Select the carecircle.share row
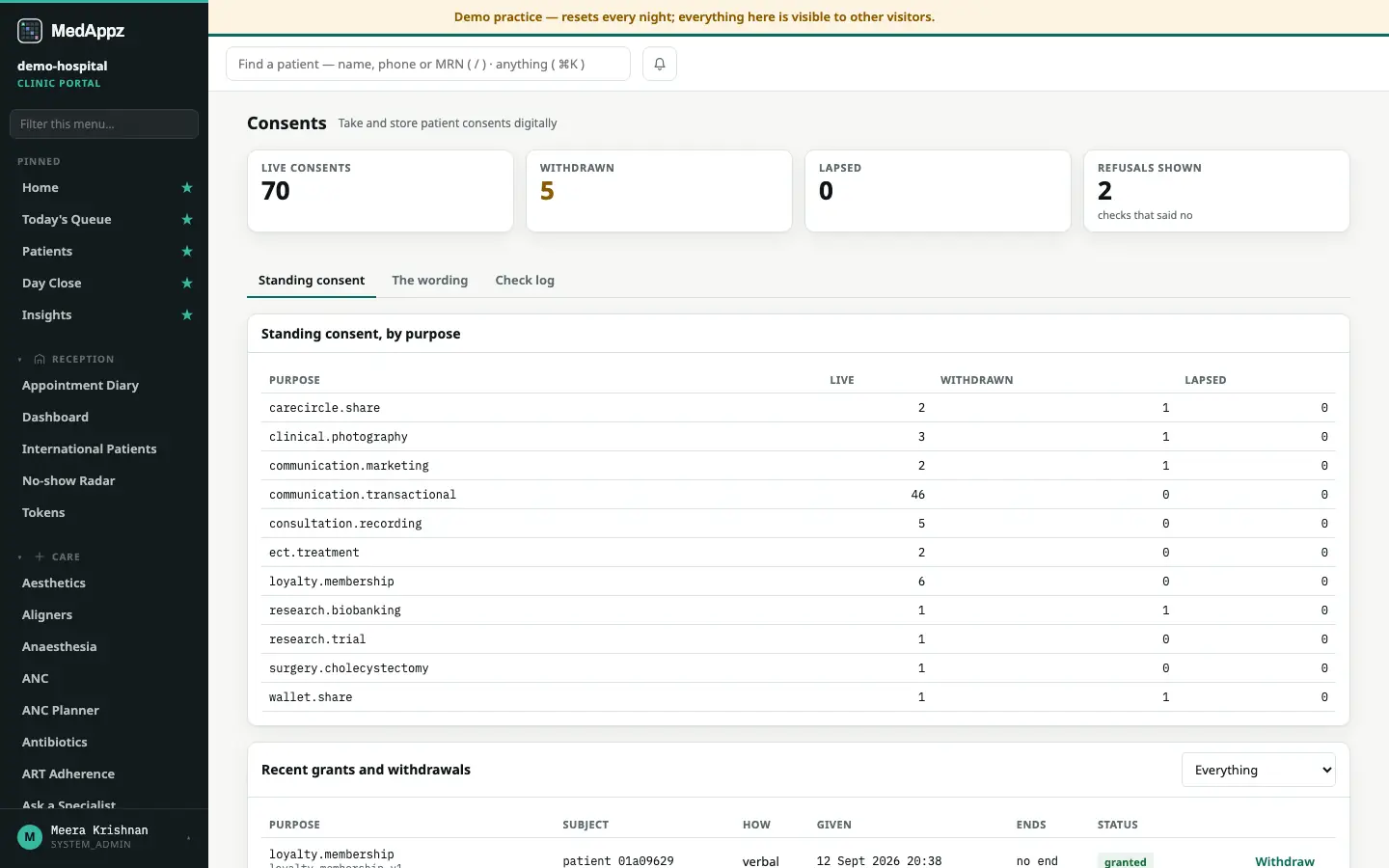1389x868 pixels. click(799, 408)
